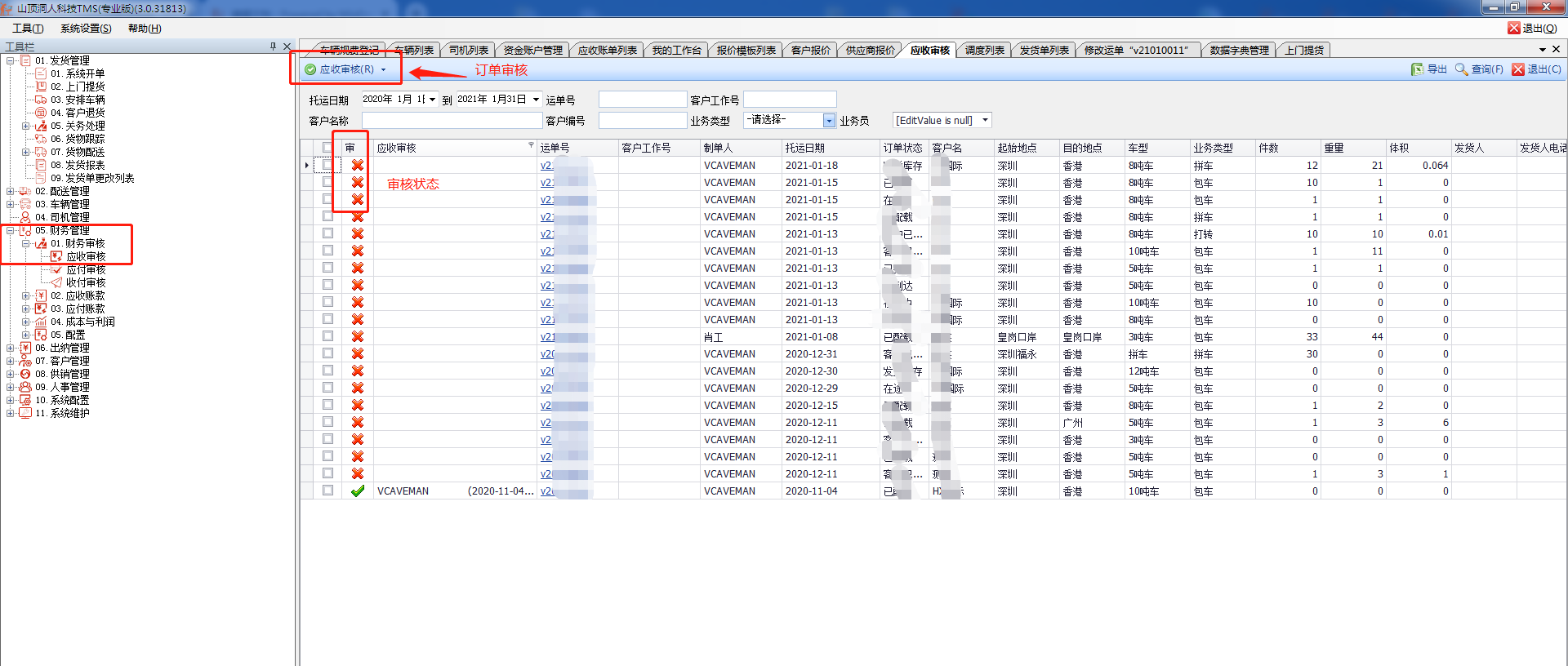
Task: Open the 业务类型 -请选择- dropdown
Action: tap(829, 121)
